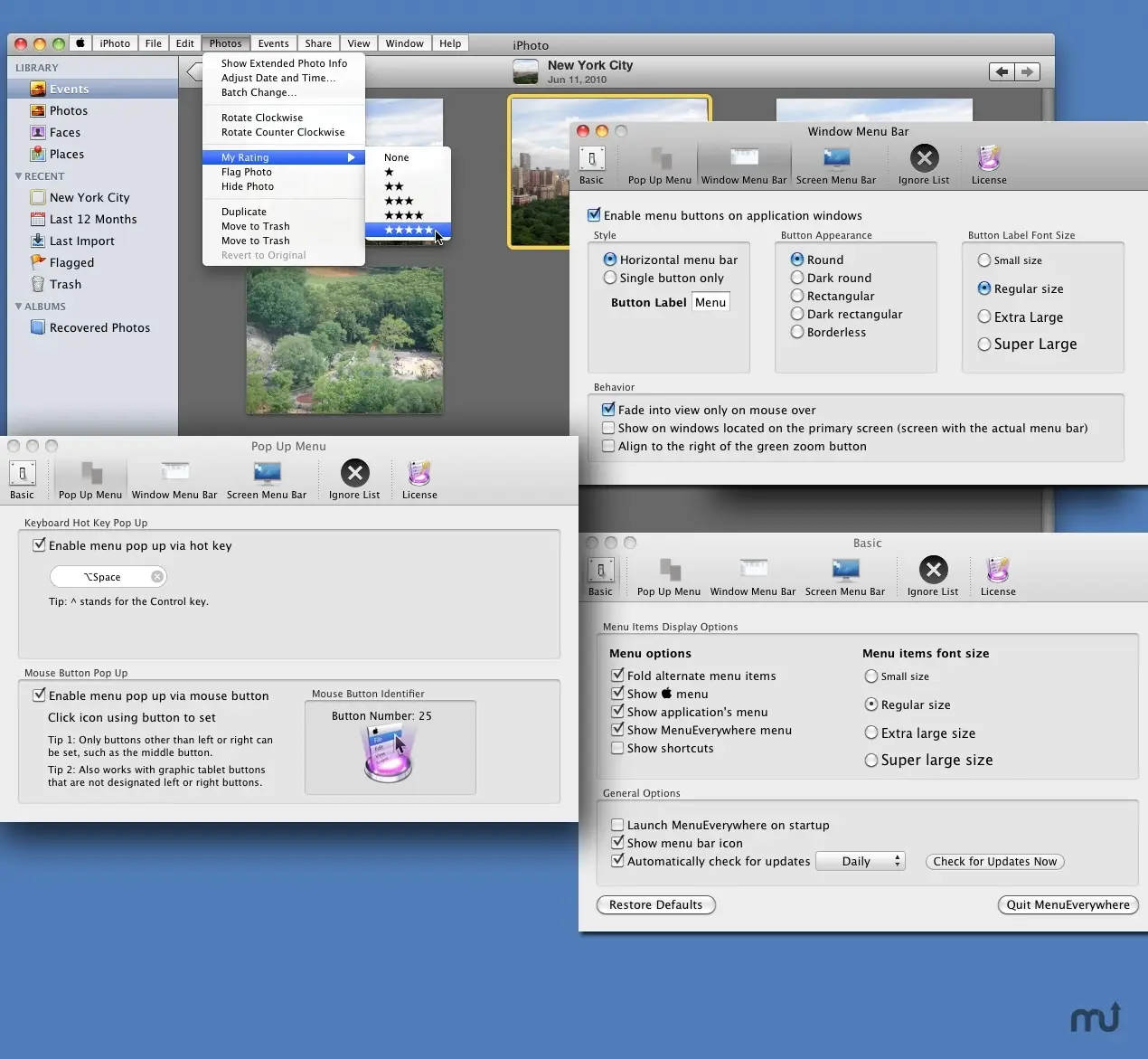Viewport: 1148px width, 1059px height.
Task: Select New York City in Recent list
Action: (92, 197)
